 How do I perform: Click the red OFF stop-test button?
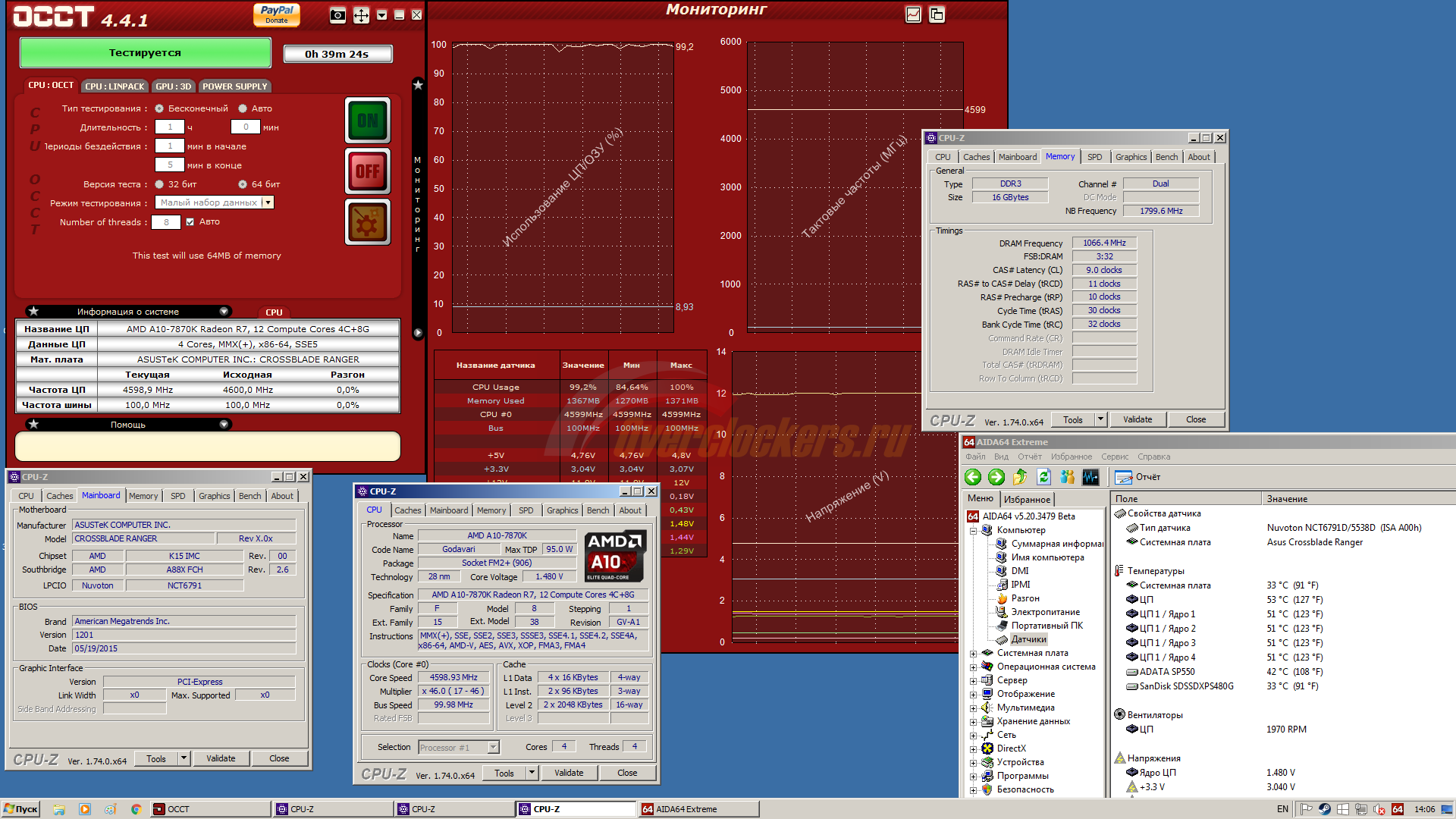[368, 171]
